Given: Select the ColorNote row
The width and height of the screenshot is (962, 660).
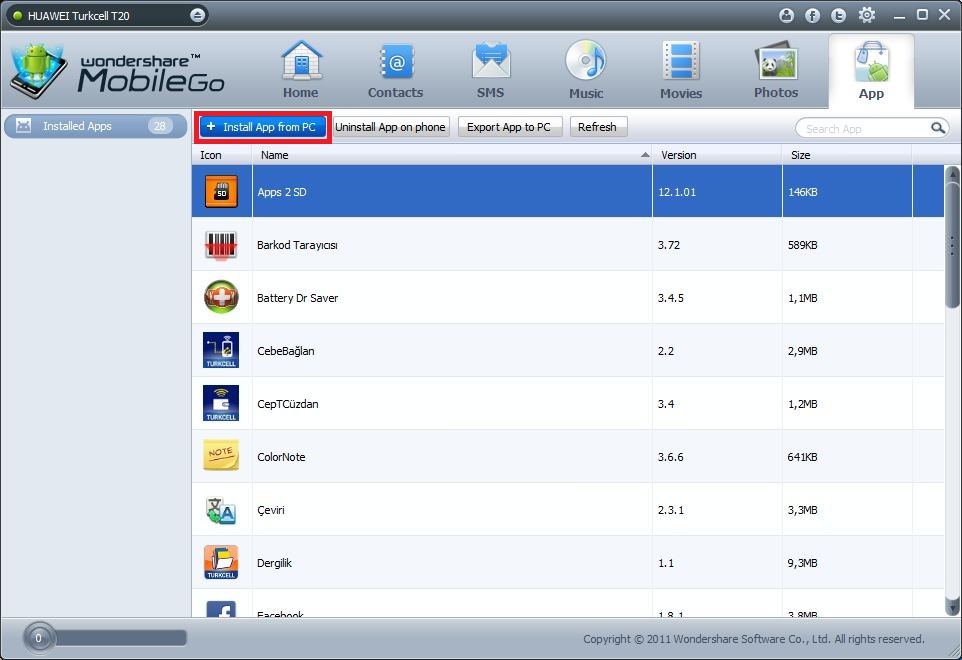Looking at the screenshot, I should pos(568,456).
